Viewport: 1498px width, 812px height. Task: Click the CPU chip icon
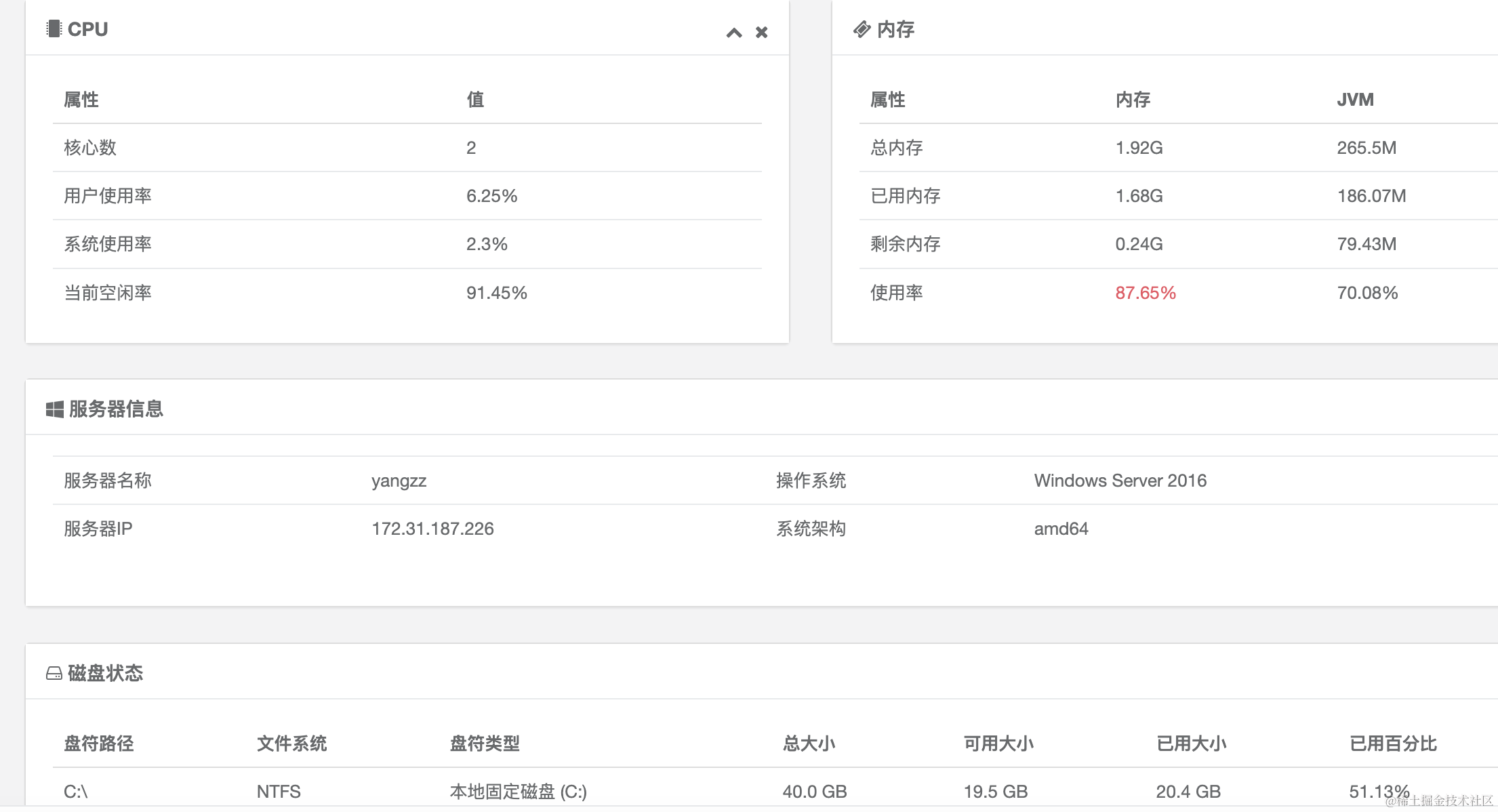tap(54, 29)
